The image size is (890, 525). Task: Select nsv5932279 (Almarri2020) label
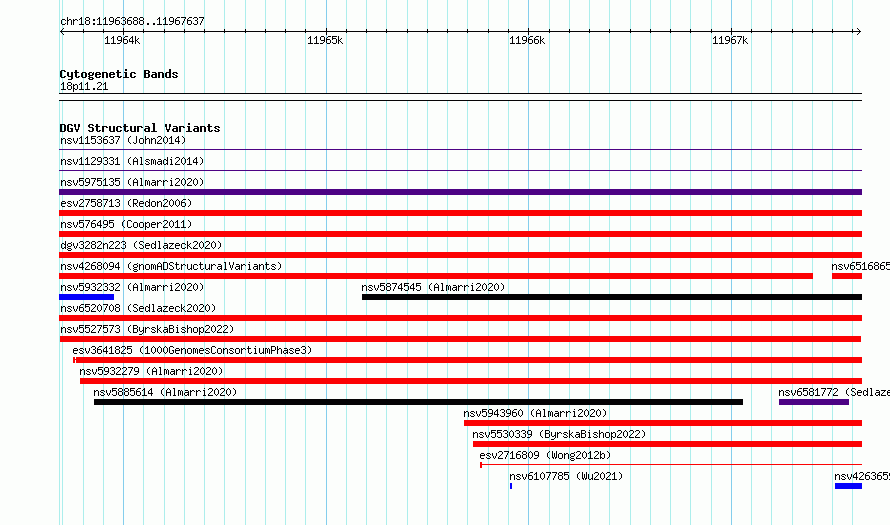pos(152,371)
